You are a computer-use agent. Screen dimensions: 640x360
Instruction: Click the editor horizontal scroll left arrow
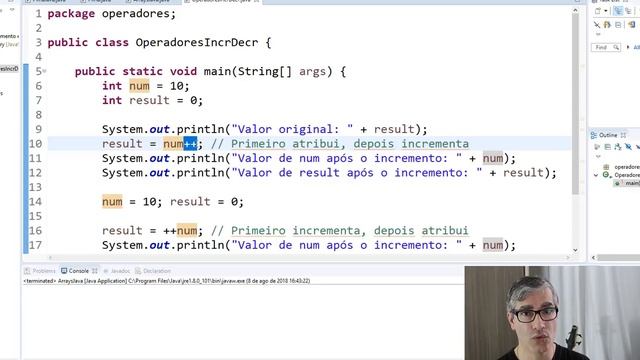point(50,258)
